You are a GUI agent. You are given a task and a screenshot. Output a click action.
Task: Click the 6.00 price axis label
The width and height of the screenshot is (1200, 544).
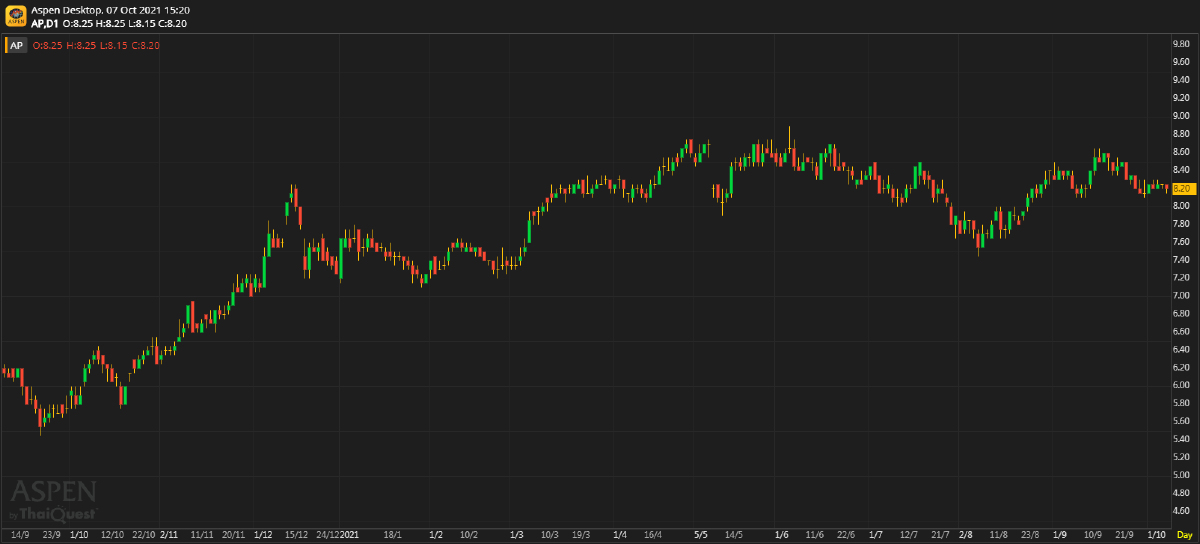pos(1181,386)
